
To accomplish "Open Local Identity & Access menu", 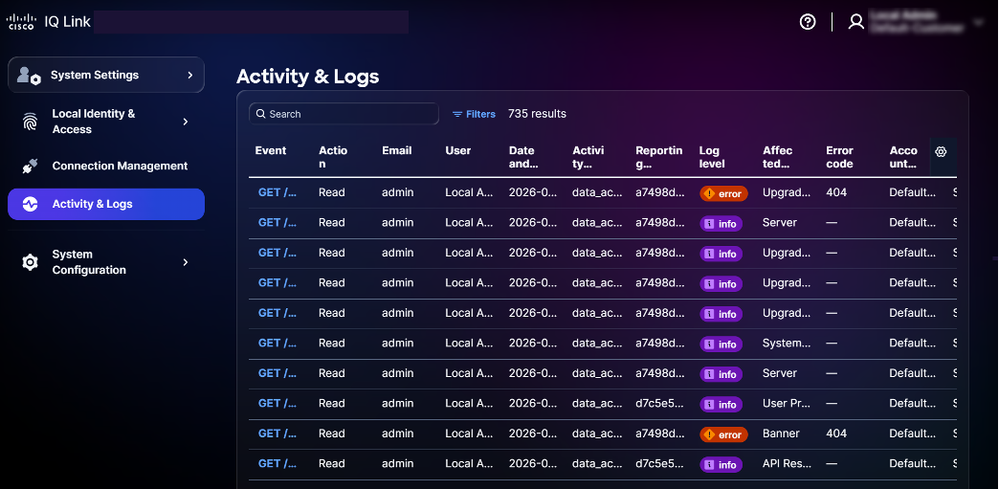I will (106, 122).
